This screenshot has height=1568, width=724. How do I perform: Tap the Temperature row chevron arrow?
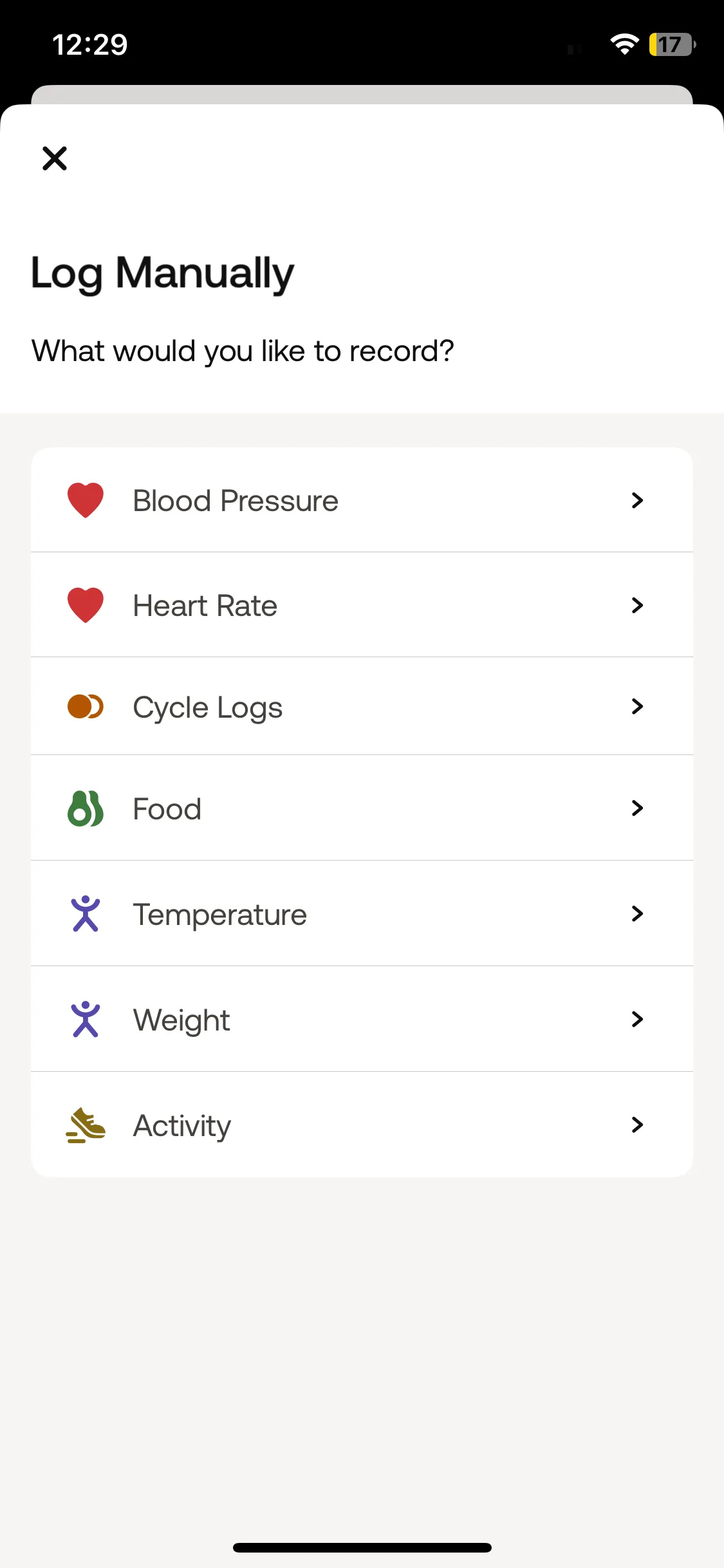pos(637,914)
